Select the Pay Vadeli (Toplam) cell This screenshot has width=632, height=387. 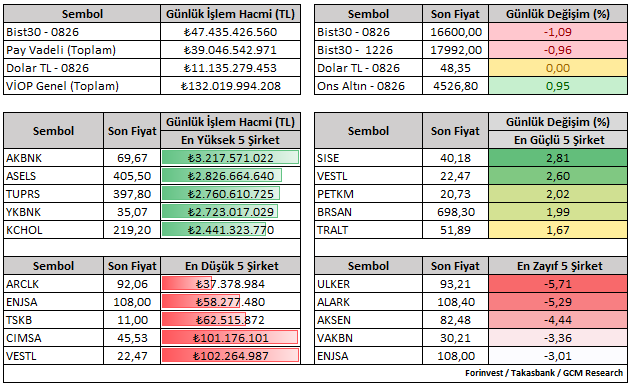click(82, 50)
